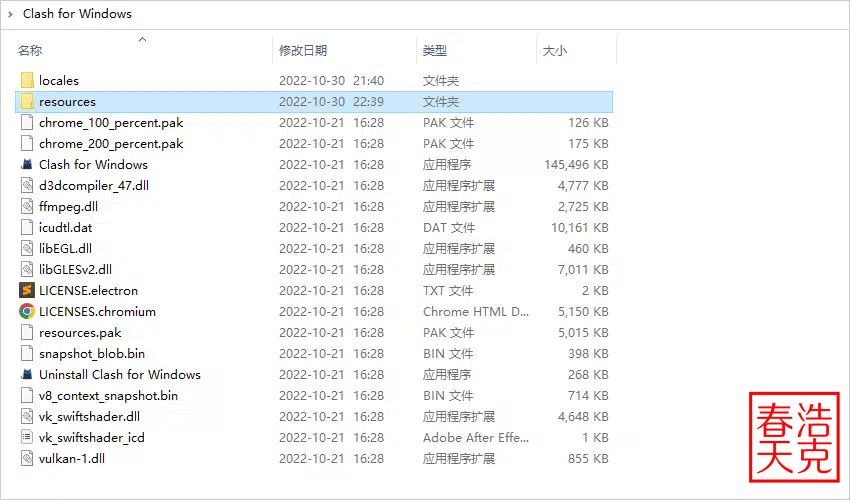Select the file name v8_context_snapshot.bin
The image size is (850, 500).
click(108, 395)
